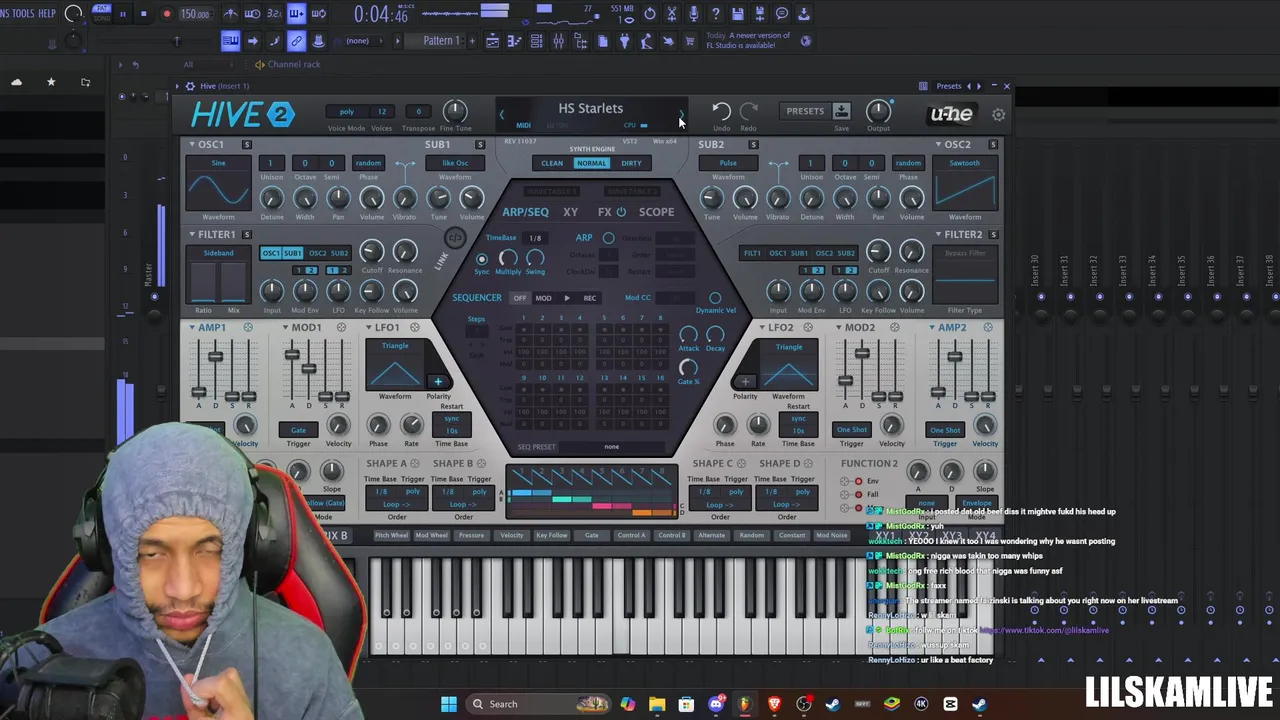Image resolution: width=1280 pixels, height=720 pixels.
Task: Click the Hive preset Save icon
Action: coord(841,111)
